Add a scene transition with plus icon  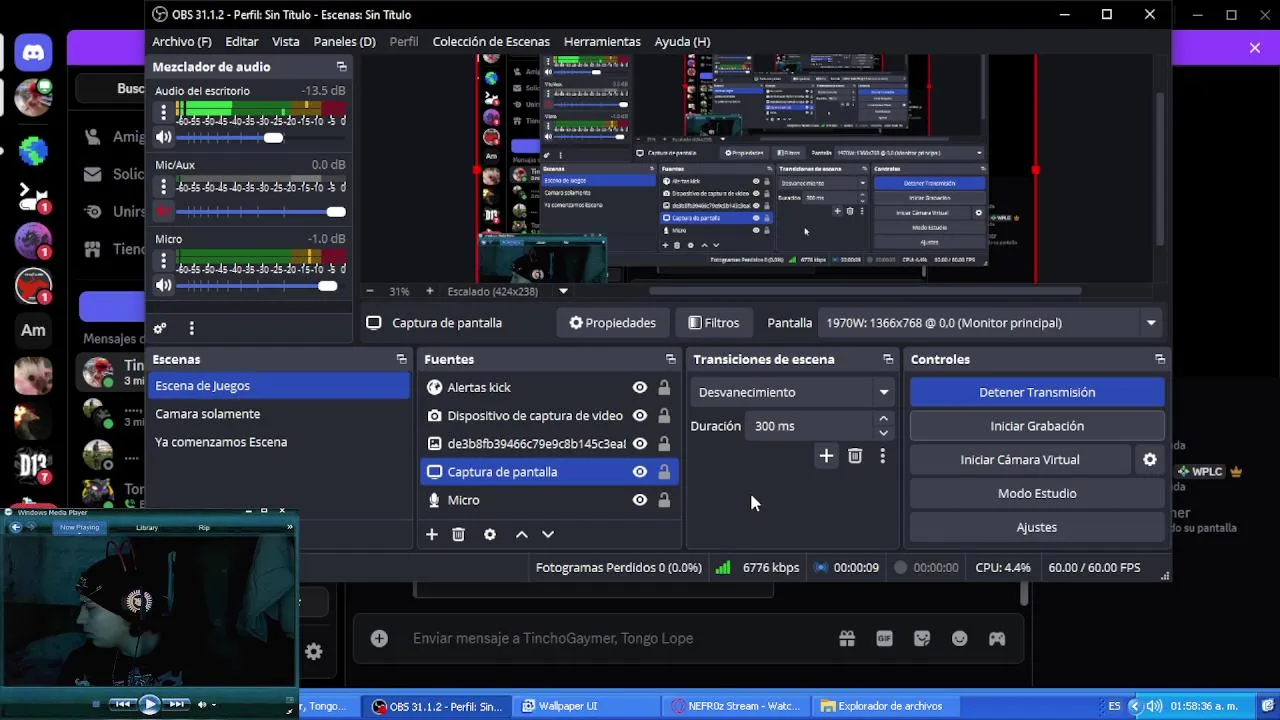click(x=826, y=456)
